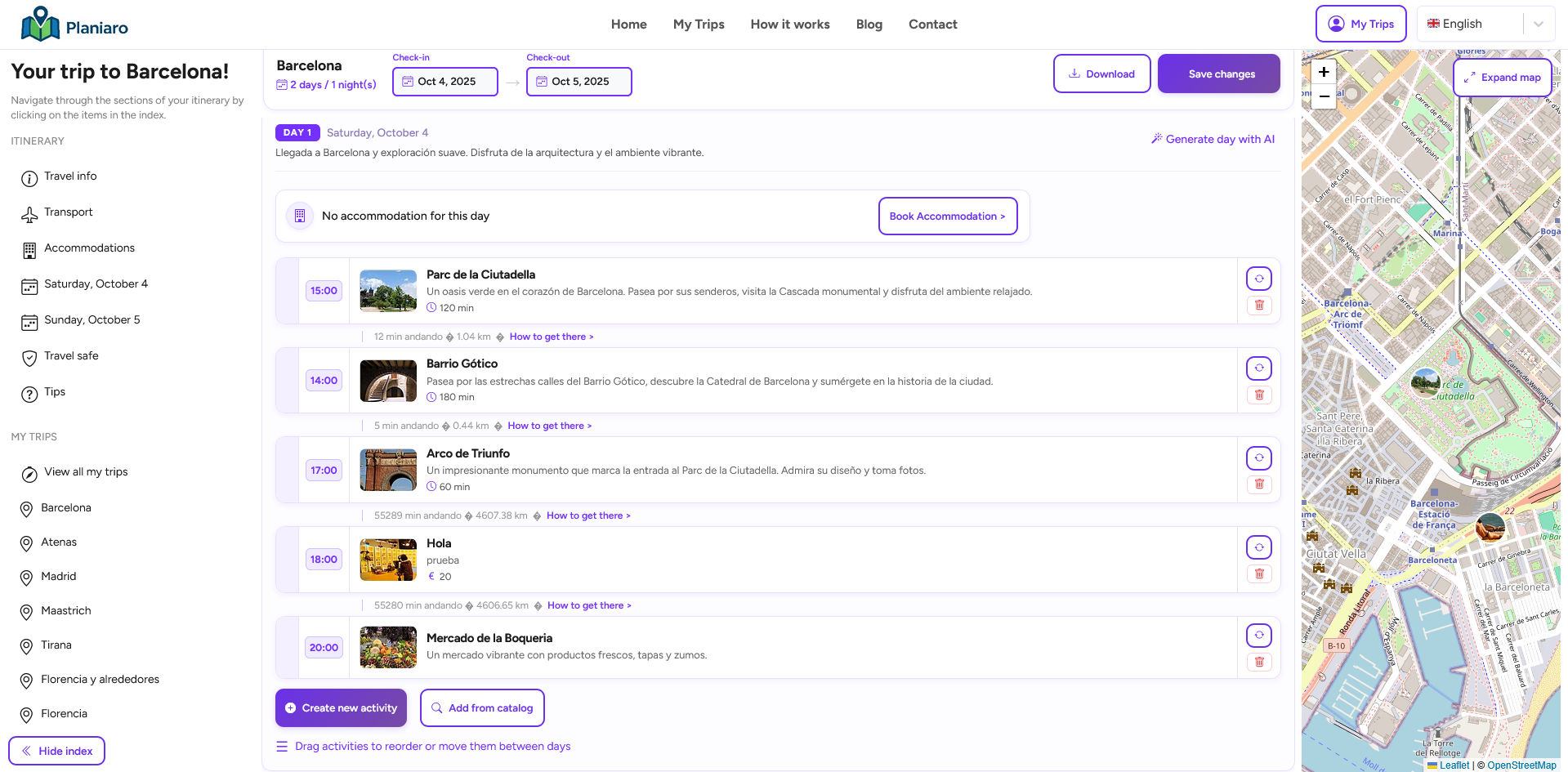Click refresh icon for Barrio Gótico
The width and height of the screenshot is (1568, 772).
pyautogui.click(x=1259, y=368)
